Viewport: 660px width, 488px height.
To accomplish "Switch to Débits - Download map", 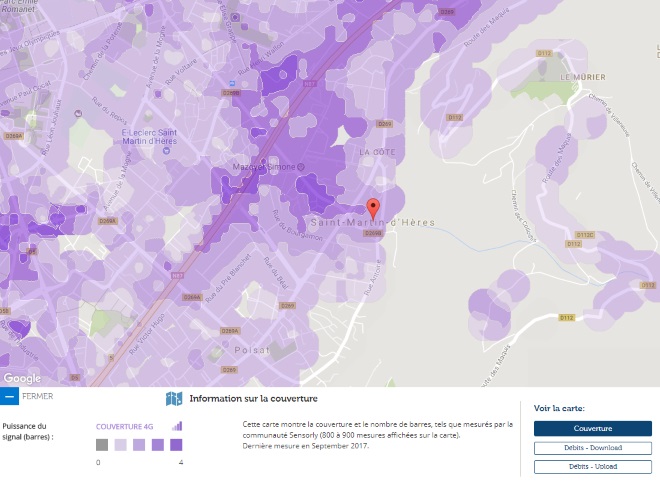I will click(592, 448).
